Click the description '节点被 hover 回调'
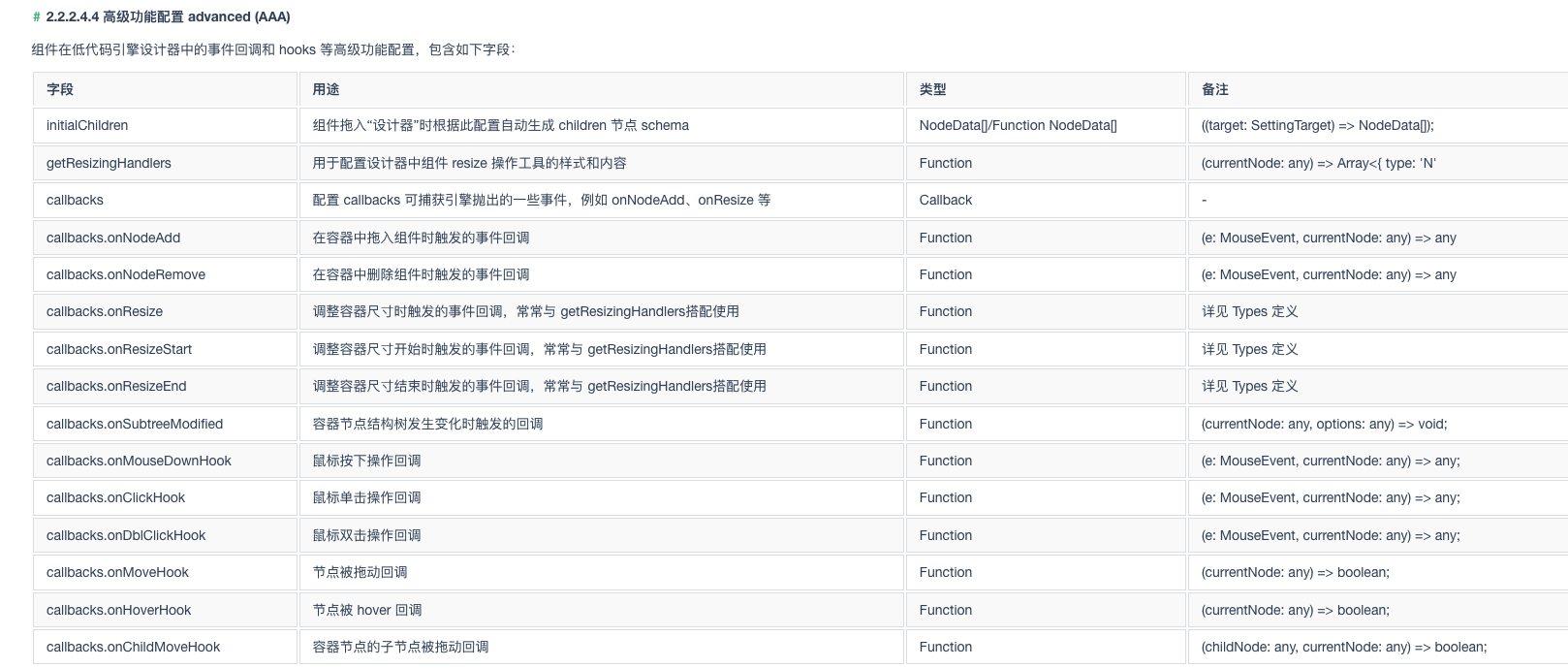Image resolution: width=1568 pixels, height=668 pixels. 366,610
